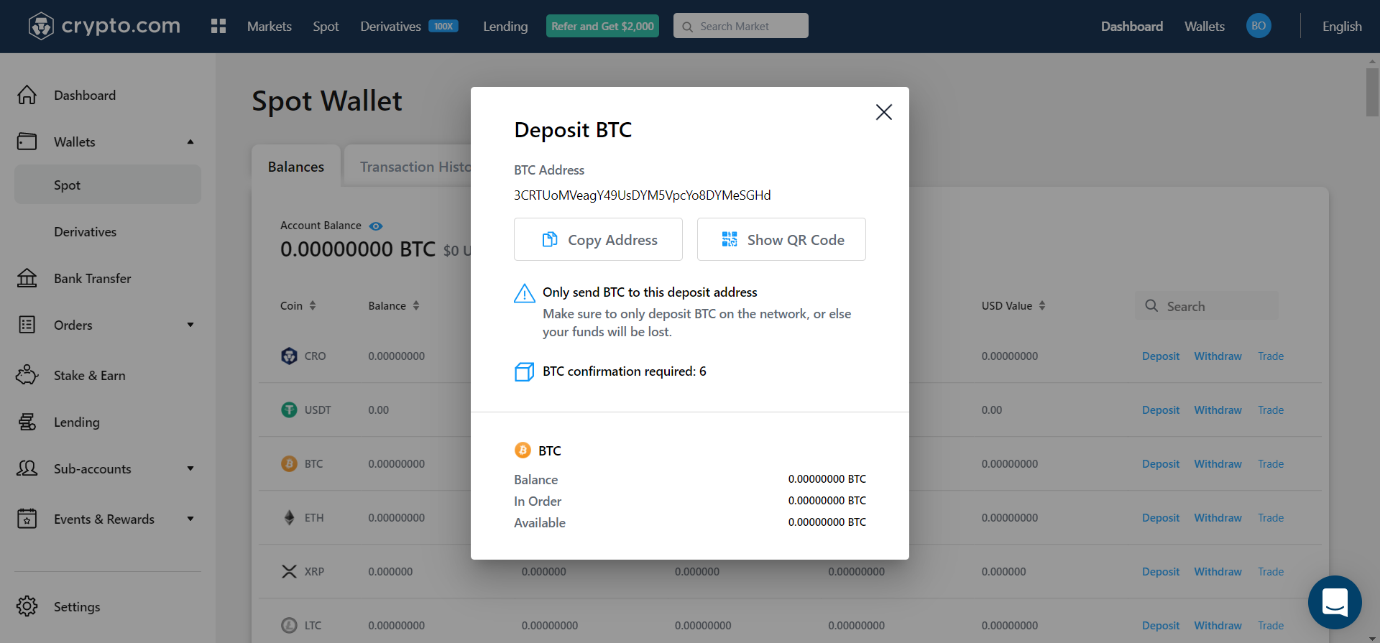Click the coin Search field in table
Image resolution: width=1380 pixels, height=643 pixels.
click(1206, 306)
